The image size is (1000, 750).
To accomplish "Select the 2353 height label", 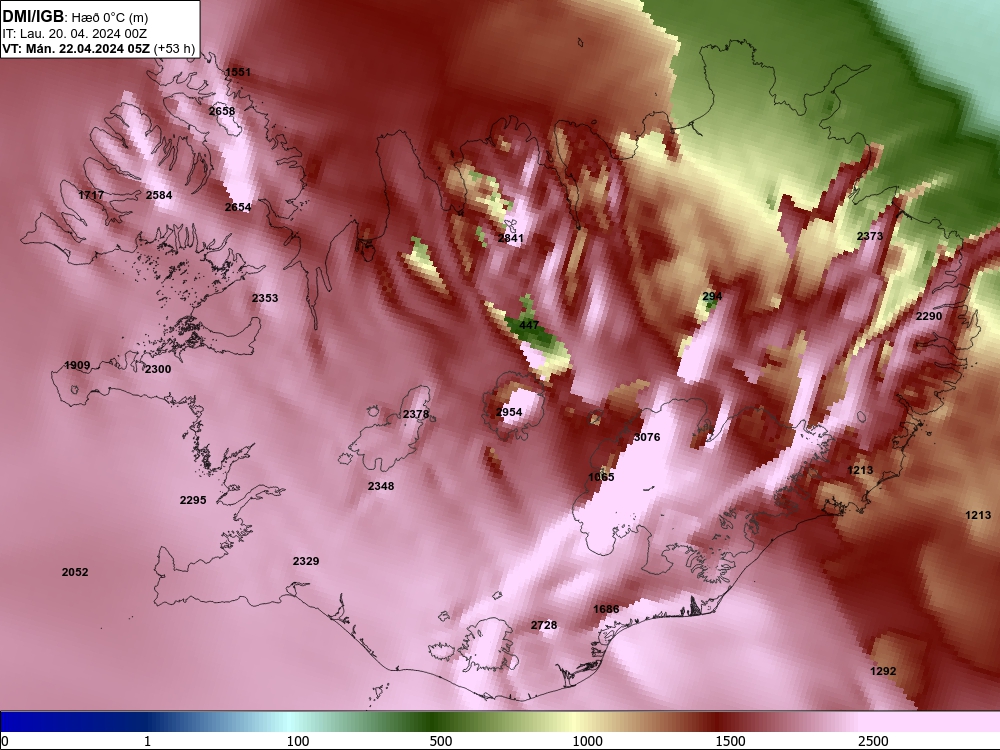I will [x=265, y=298].
